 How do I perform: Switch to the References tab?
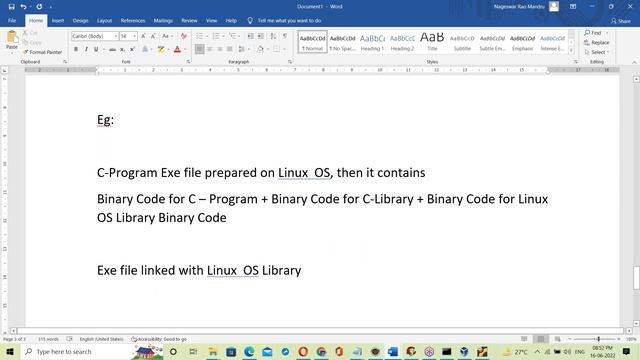coord(133,20)
